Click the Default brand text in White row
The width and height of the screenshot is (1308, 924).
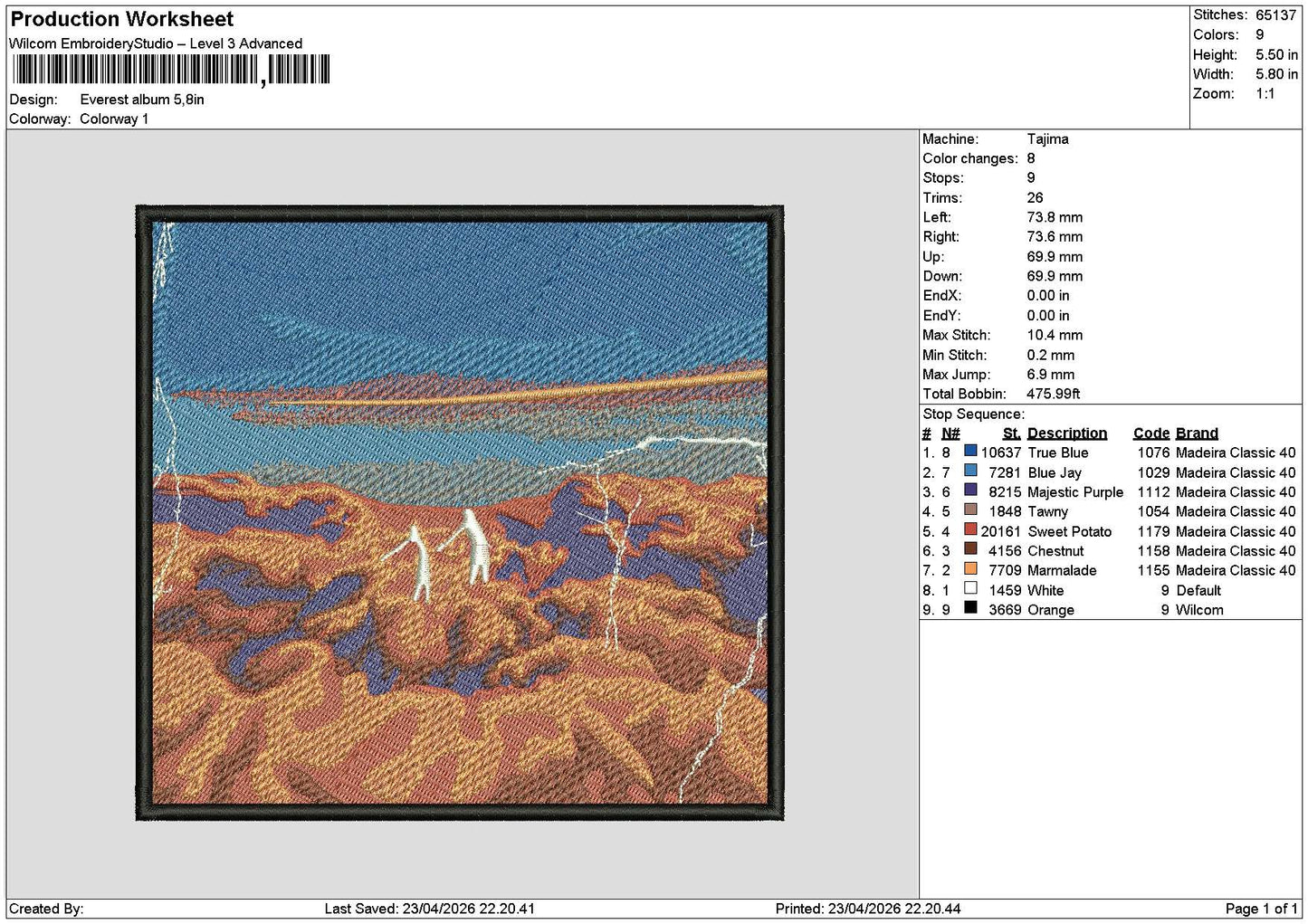tap(1198, 591)
